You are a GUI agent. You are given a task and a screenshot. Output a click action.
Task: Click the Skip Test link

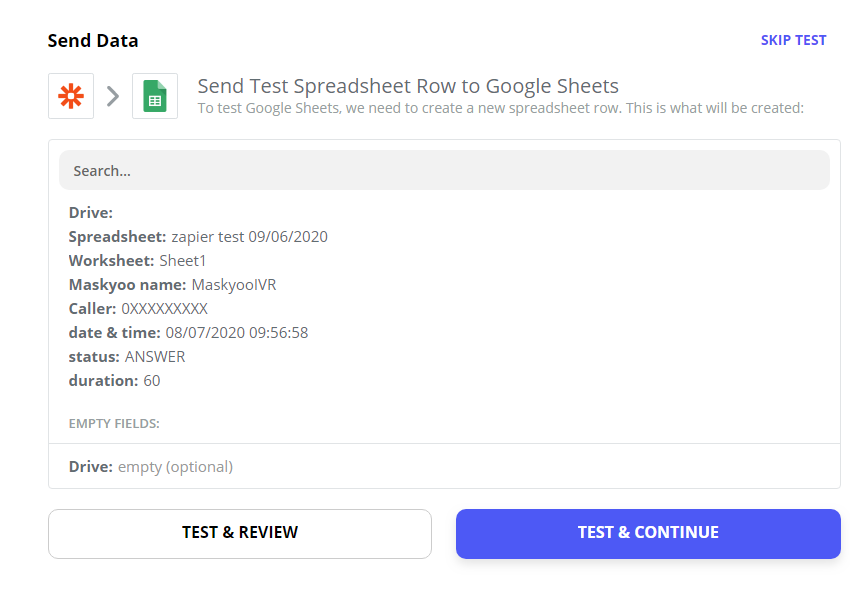click(793, 40)
